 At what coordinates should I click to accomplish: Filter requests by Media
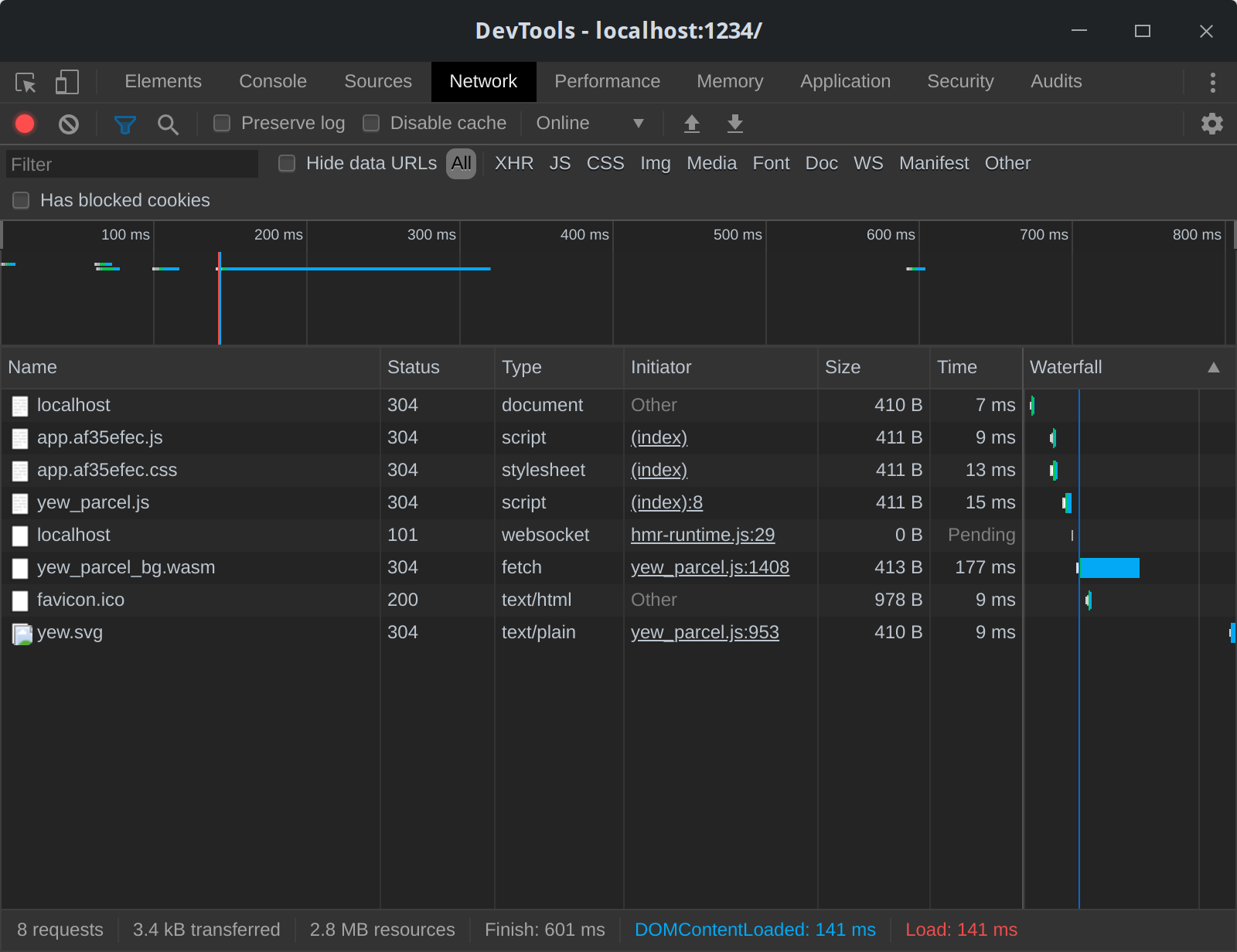tap(712, 164)
